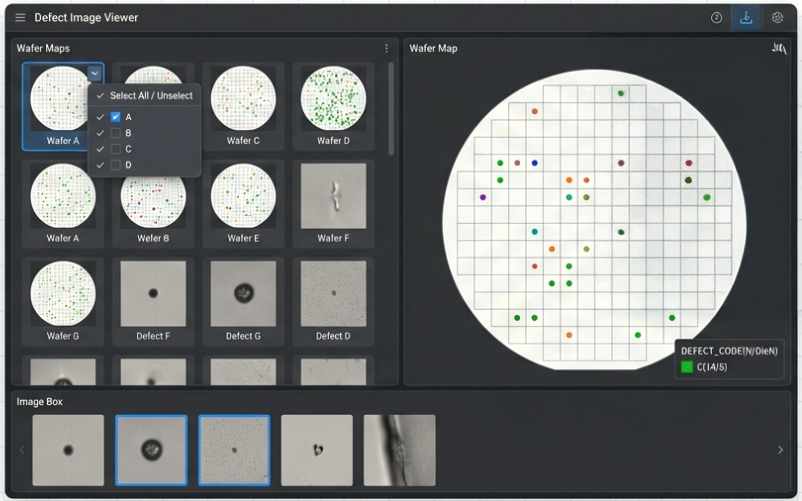Open the hamburger menu beside the app title
802x501 pixels.
pyautogui.click(x=20, y=18)
